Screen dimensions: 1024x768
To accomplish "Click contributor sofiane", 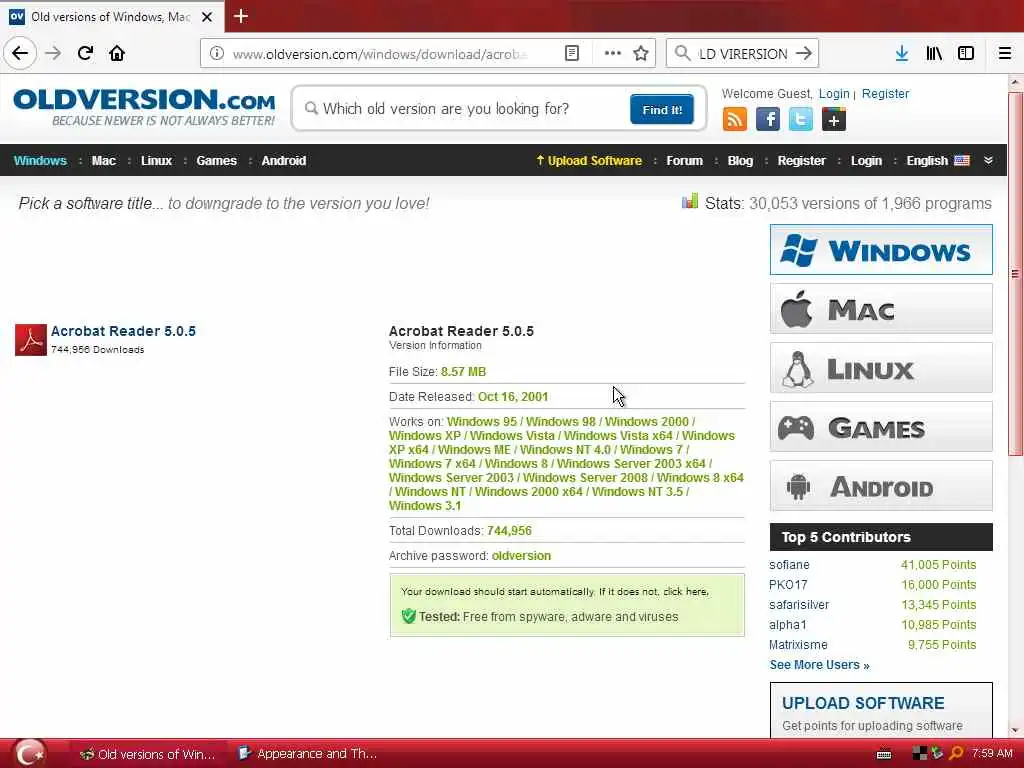I will 789,565.
